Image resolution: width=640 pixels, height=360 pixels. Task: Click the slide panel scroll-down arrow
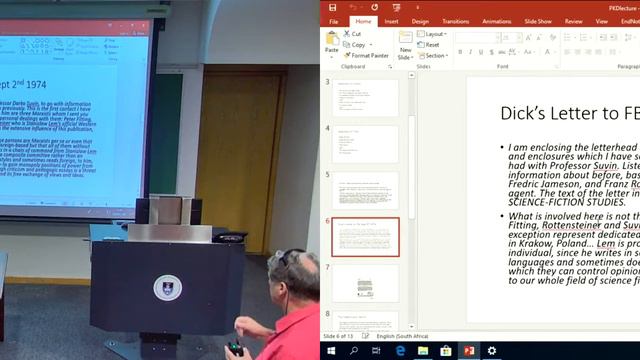[x=411, y=327]
